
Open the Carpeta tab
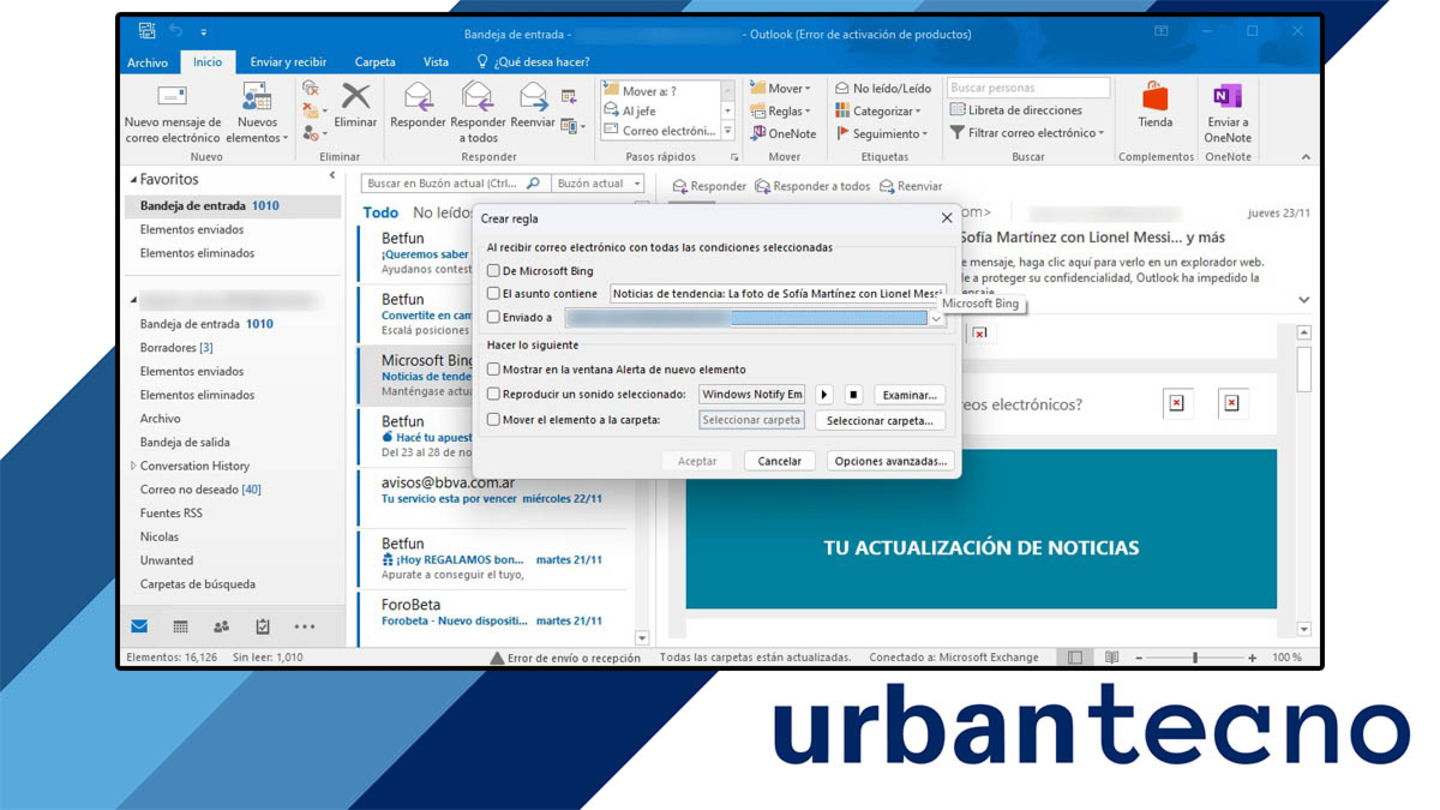pos(375,62)
